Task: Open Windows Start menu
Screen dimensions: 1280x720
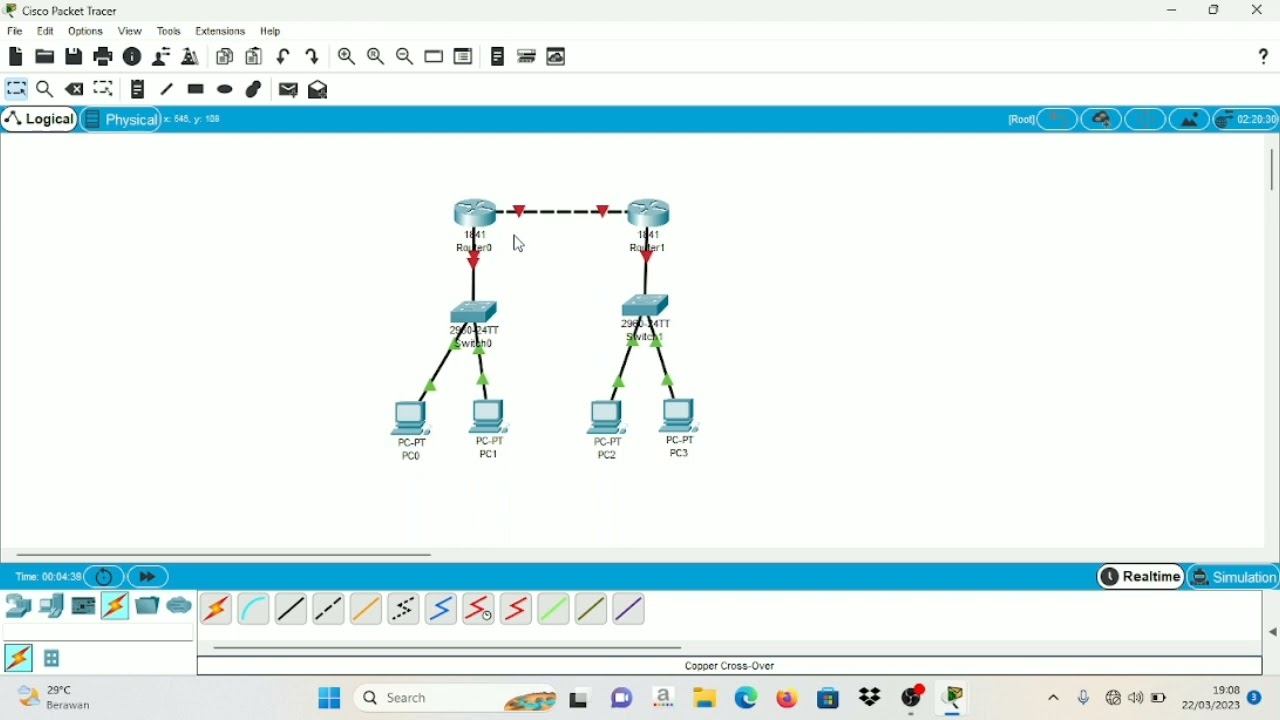Action: (x=329, y=699)
